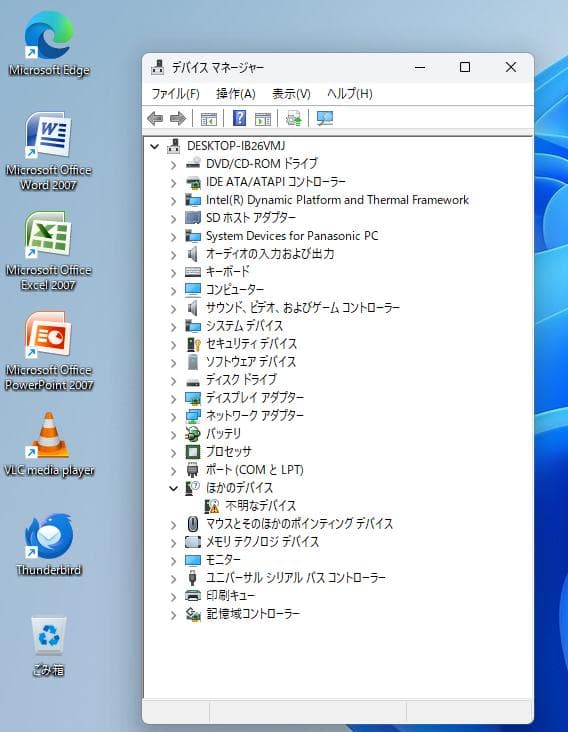Screen dimensions: 568x732
Task: Open the 表示(V) menu
Action: (291, 94)
